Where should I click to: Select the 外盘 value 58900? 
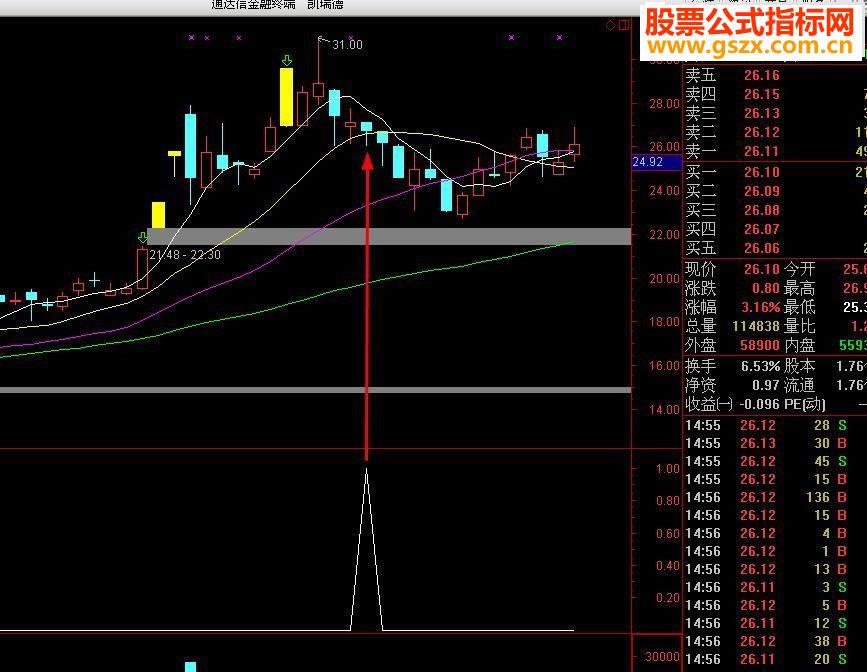pyautogui.click(x=760, y=345)
